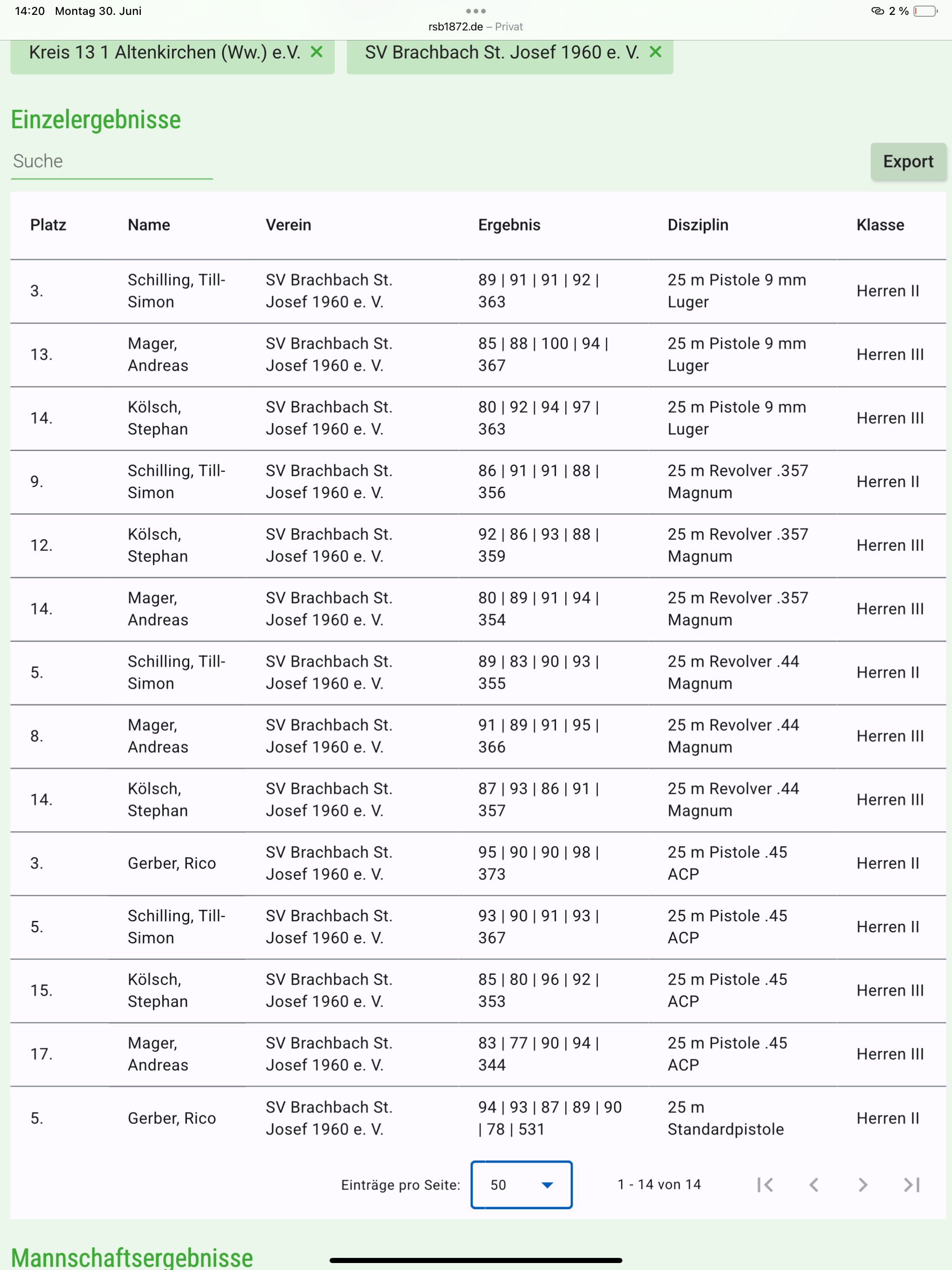Sort by the Ergebnis column header
The width and height of the screenshot is (952, 1270).
pos(509,225)
